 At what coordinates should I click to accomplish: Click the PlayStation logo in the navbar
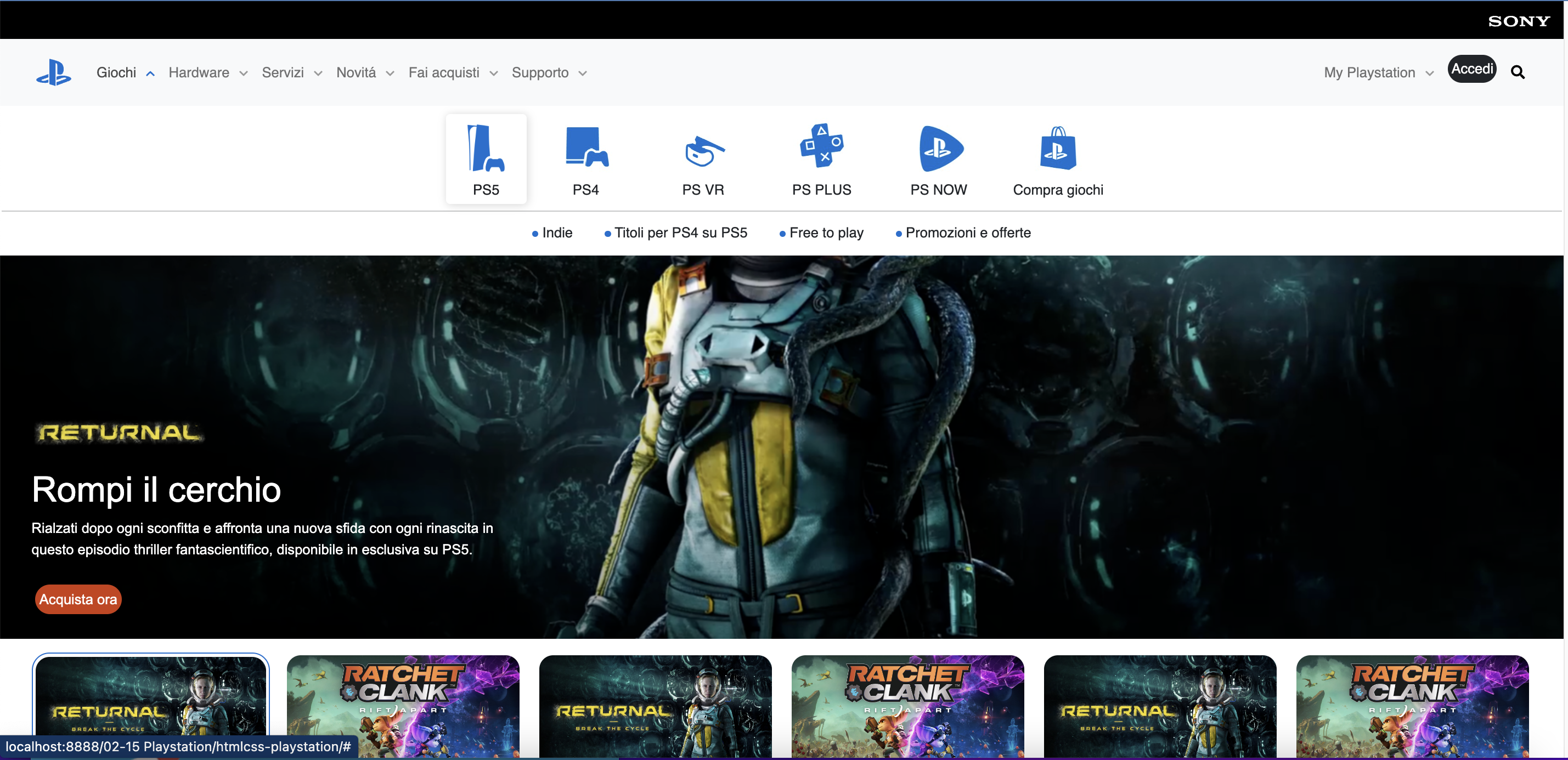pyautogui.click(x=54, y=72)
